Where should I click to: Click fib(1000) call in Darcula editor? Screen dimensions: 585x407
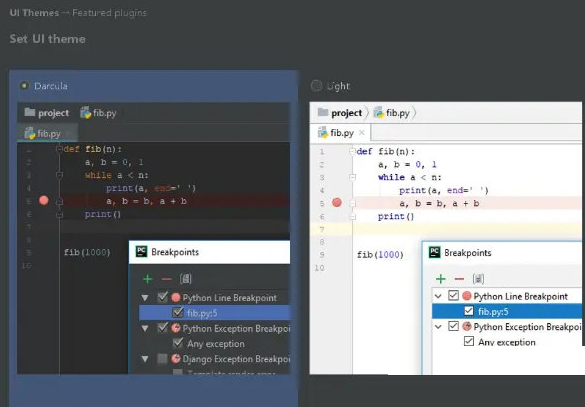coord(87,253)
